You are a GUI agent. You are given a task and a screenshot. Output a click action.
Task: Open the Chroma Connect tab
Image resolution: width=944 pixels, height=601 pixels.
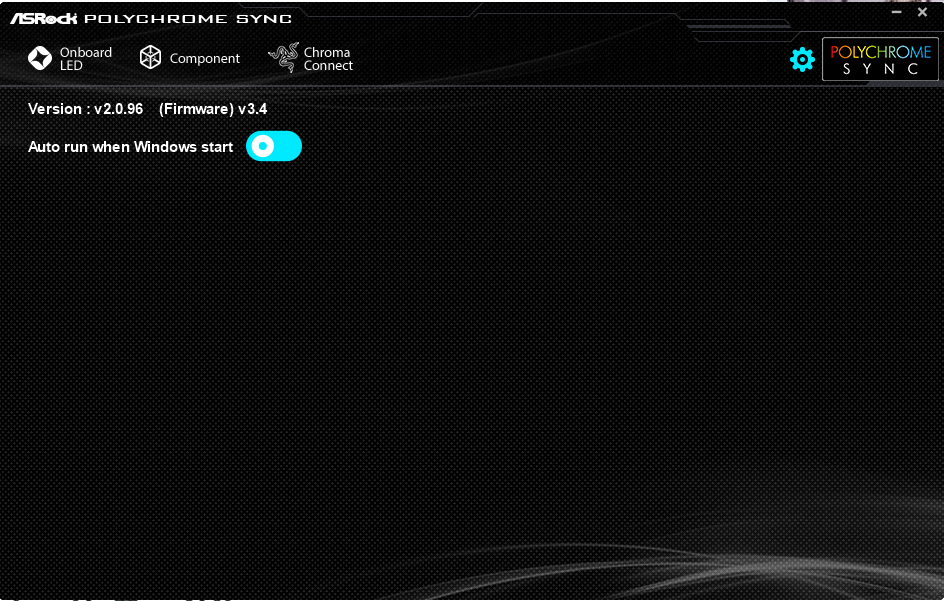coord(311,58)
